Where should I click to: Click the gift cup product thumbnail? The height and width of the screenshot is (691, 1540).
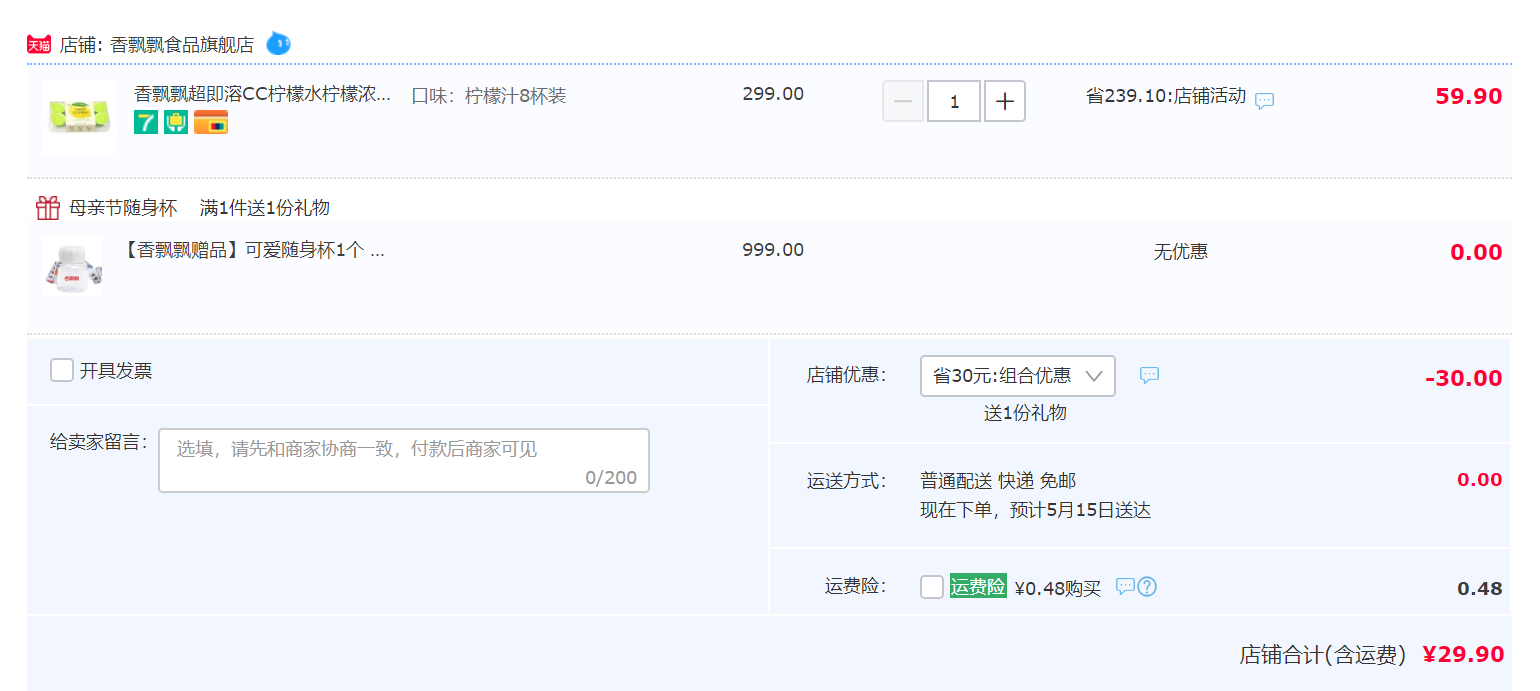[x=73, y=268]
